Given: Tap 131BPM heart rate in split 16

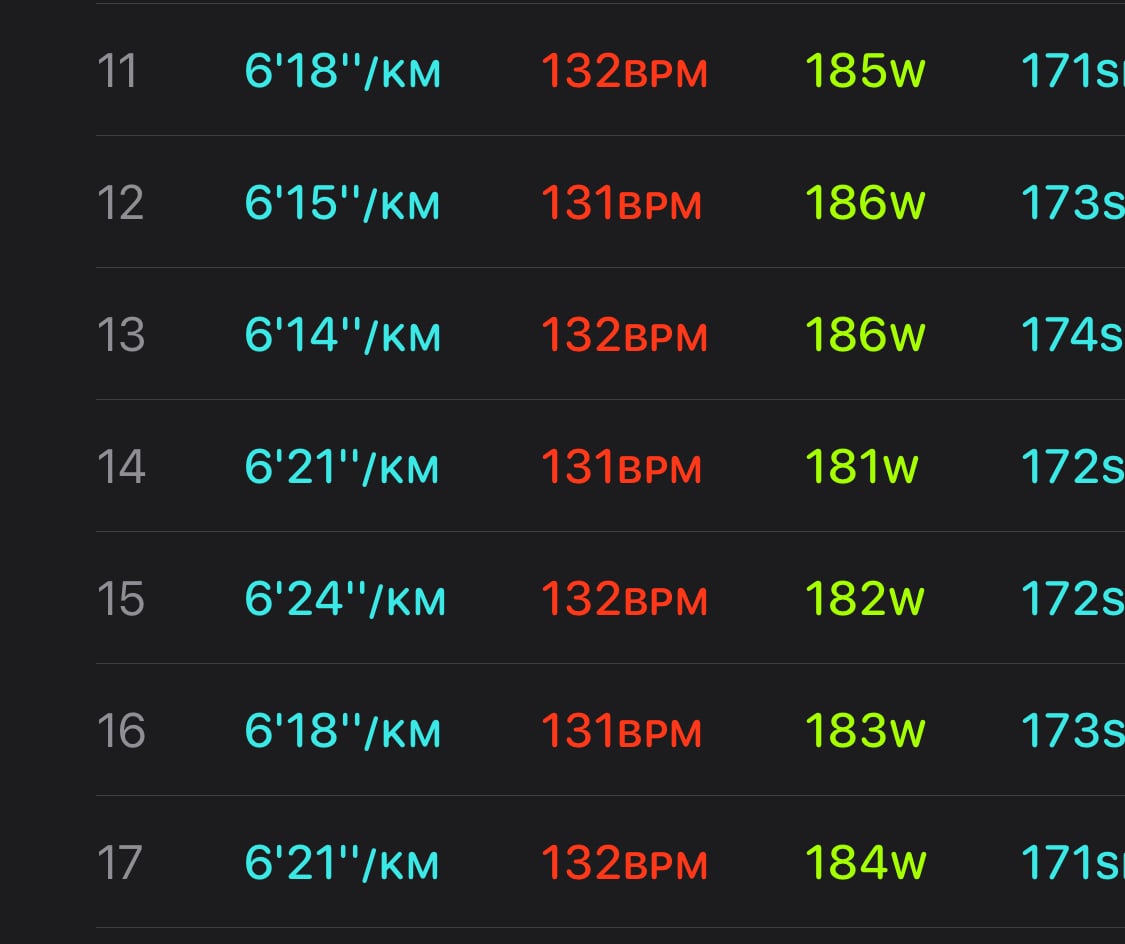Looking at the screenshot, I should 621,731.
